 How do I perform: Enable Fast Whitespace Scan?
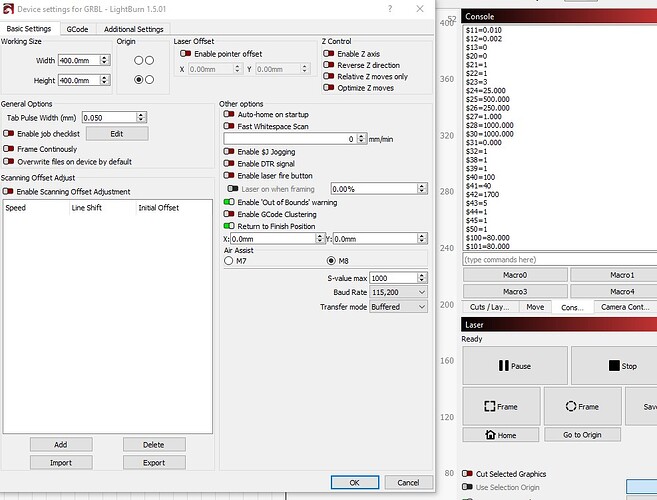[229, 126]
